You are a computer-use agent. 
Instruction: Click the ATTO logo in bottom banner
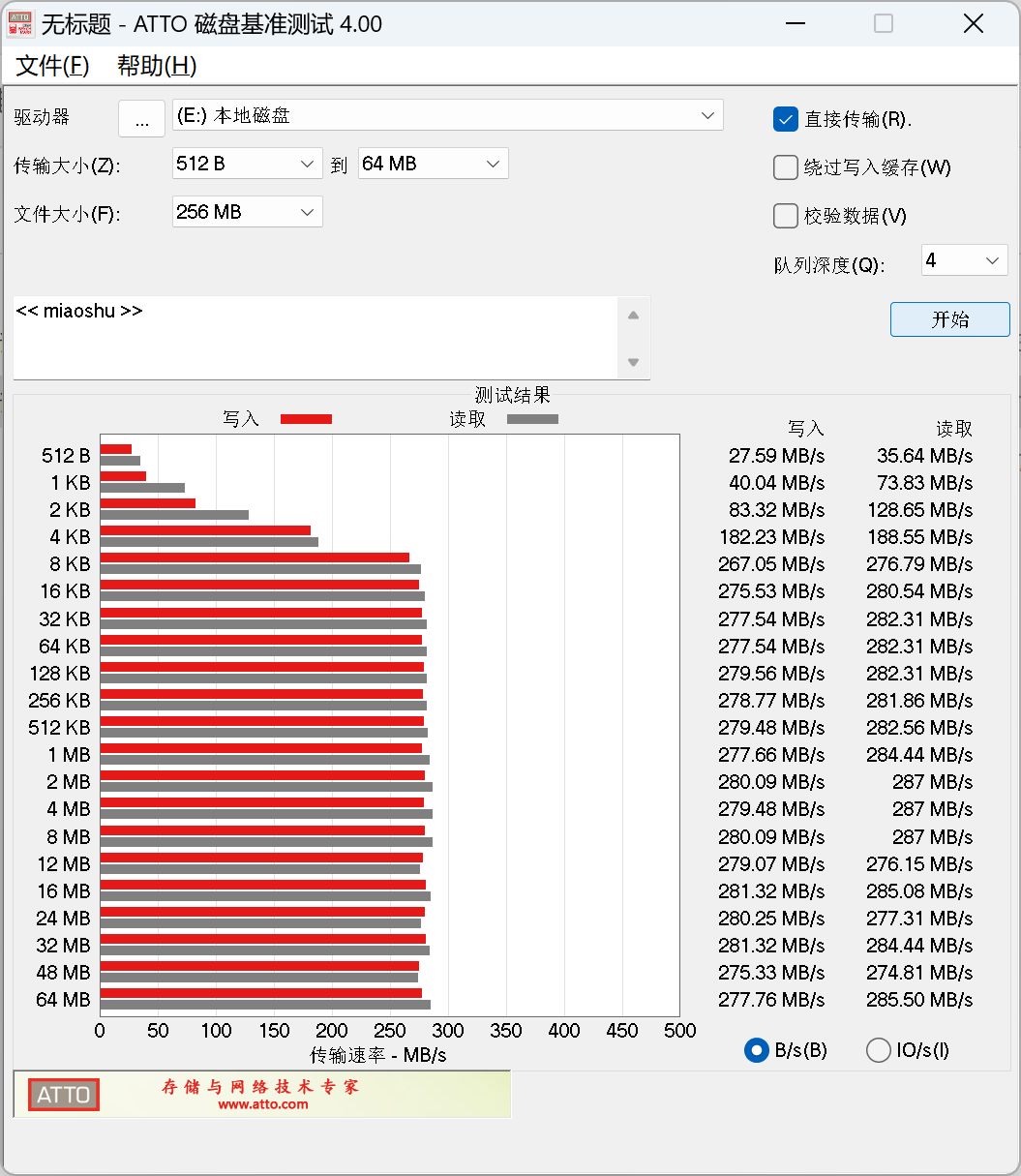tap(63, 1095)
